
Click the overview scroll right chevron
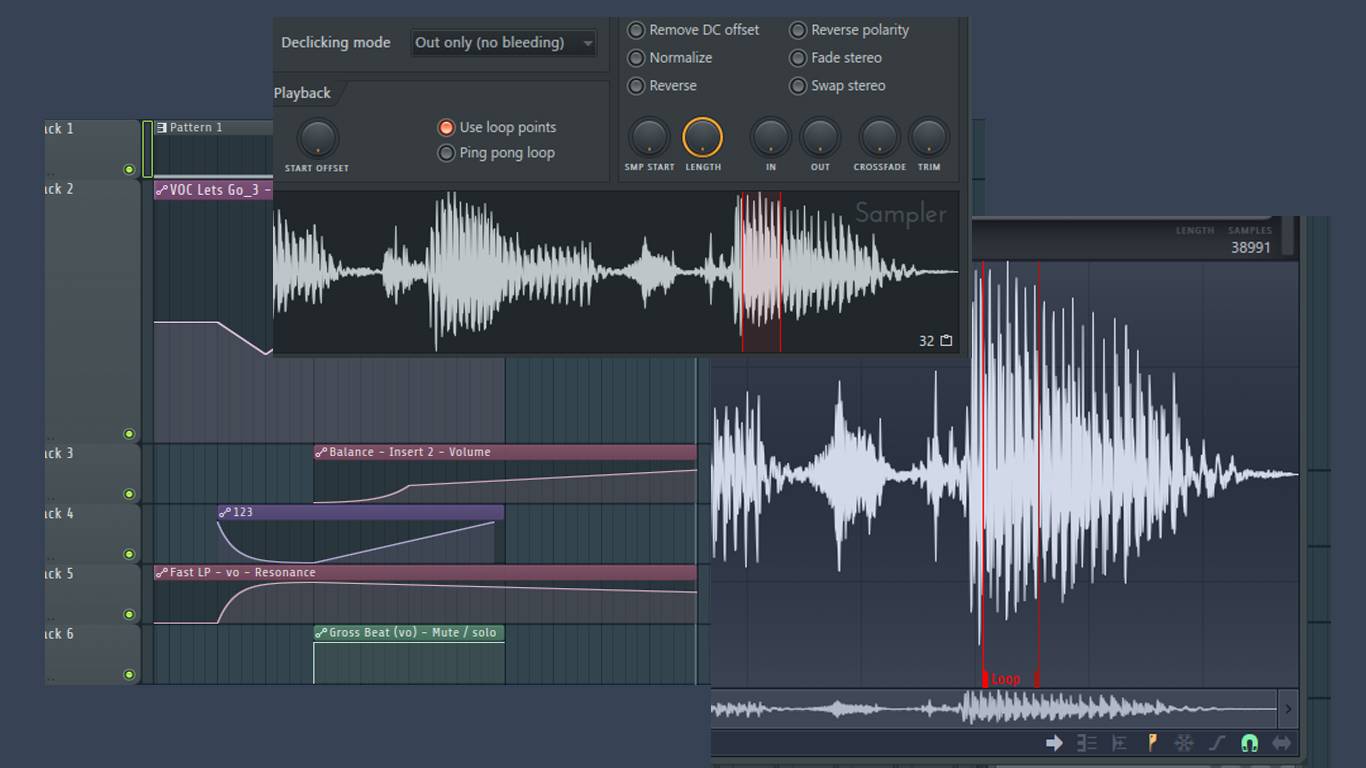(x=1288, y=709)
